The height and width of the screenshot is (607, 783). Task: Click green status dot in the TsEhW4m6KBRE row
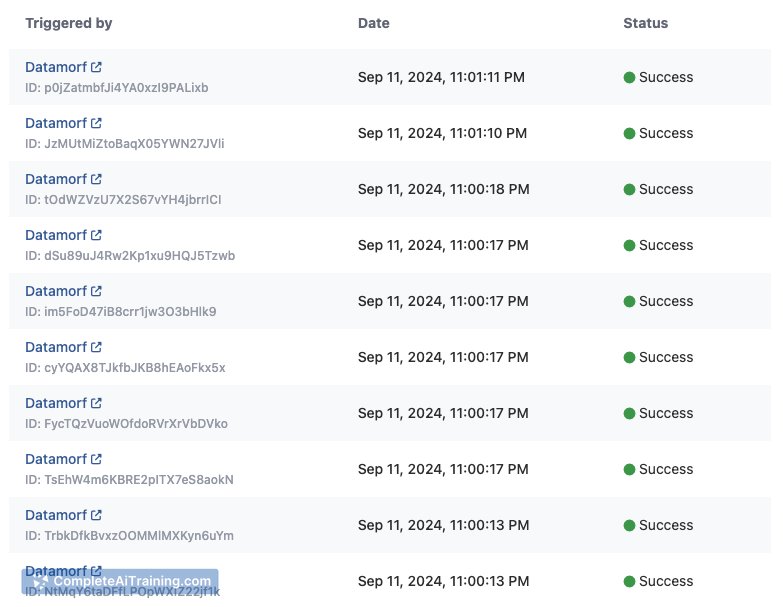tap(629, 469)
